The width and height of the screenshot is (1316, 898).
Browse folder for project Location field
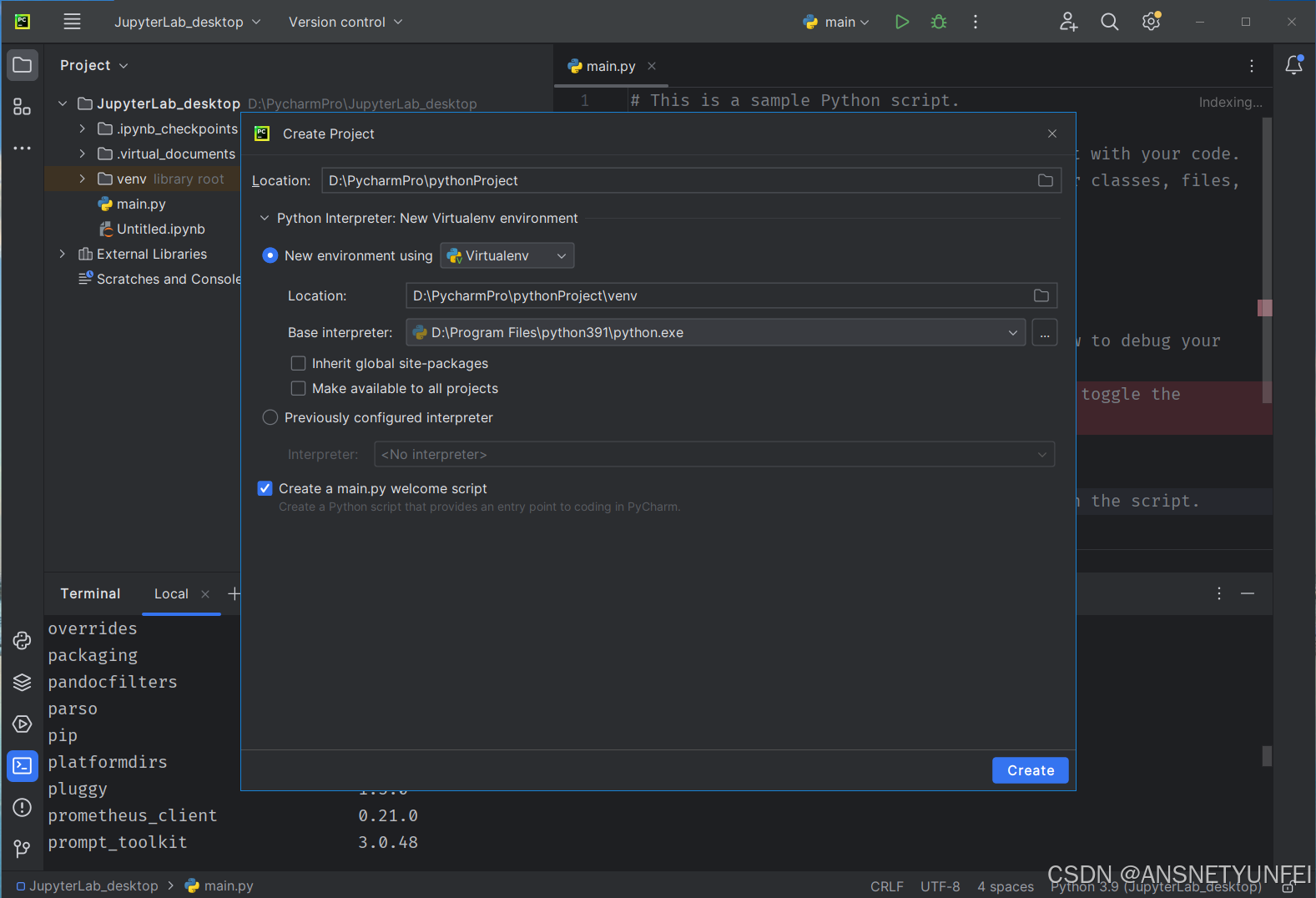1046,180
